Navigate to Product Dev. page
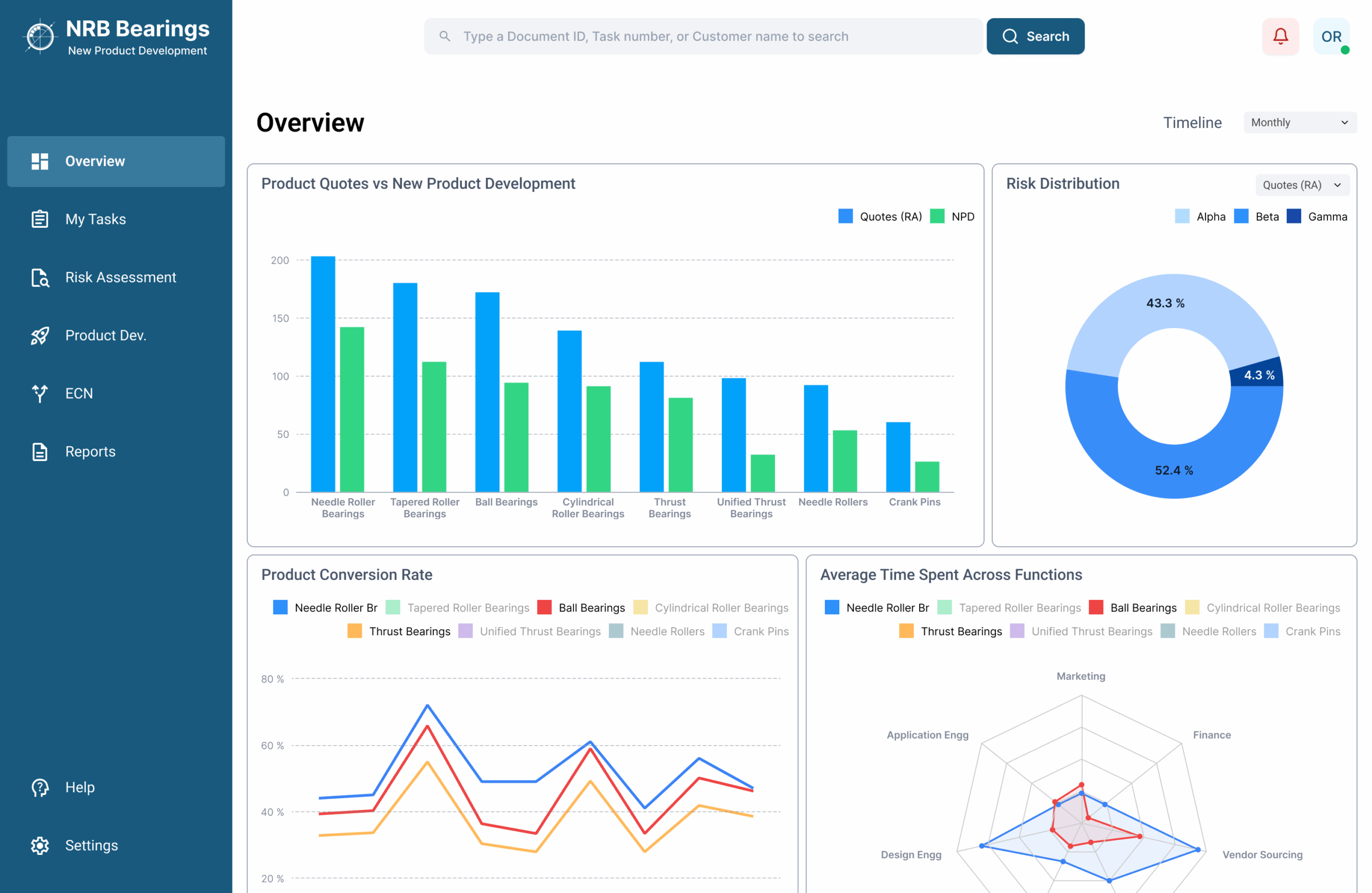Screen dimensions: 1372x893 tap(116, 336)
